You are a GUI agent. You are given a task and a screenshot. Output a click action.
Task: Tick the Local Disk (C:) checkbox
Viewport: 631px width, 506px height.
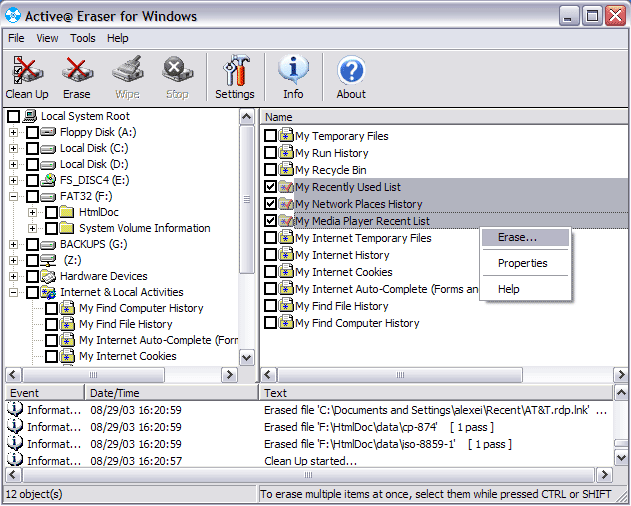tap(33, 149)
